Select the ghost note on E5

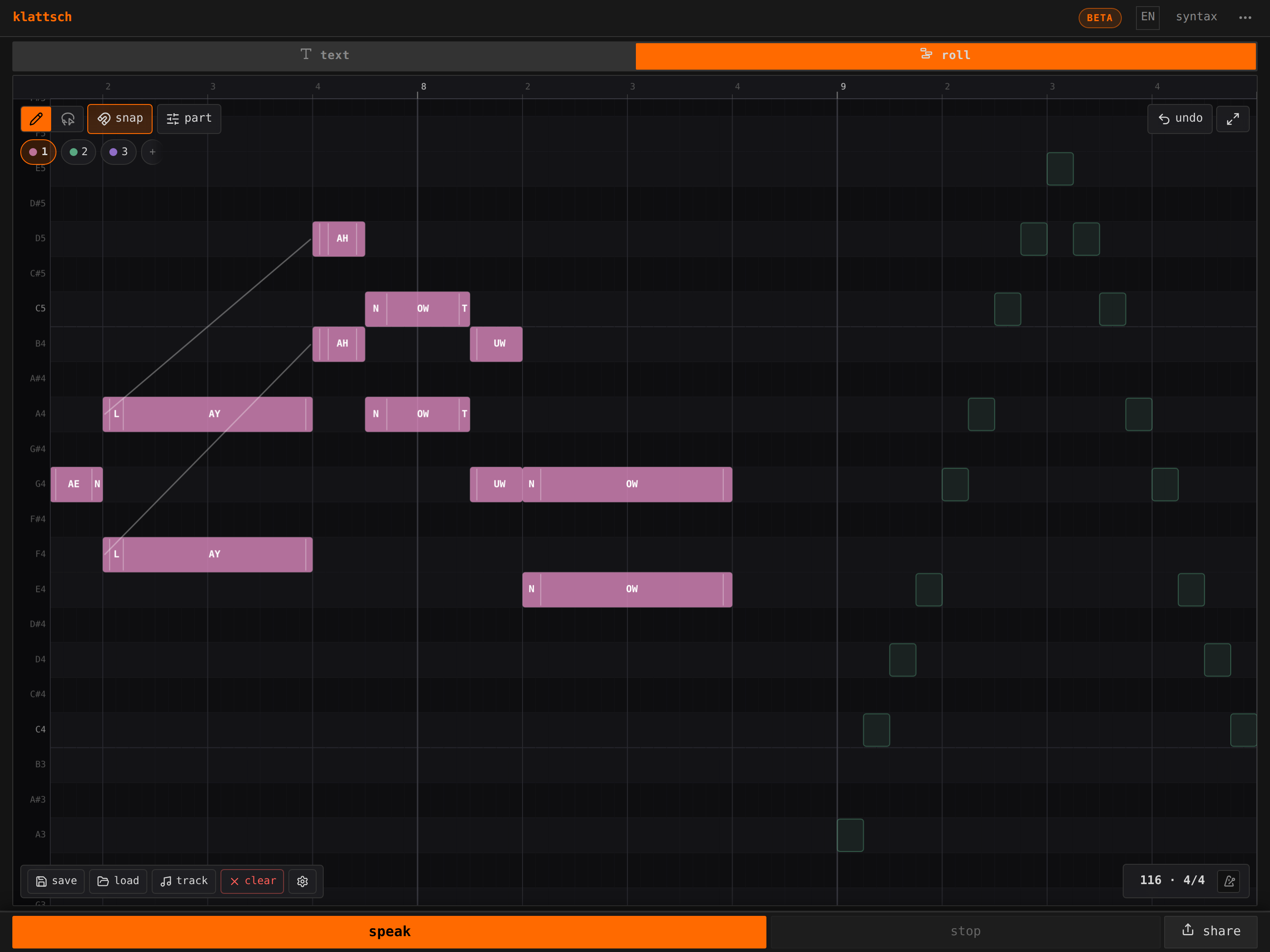coord(1060,169)
